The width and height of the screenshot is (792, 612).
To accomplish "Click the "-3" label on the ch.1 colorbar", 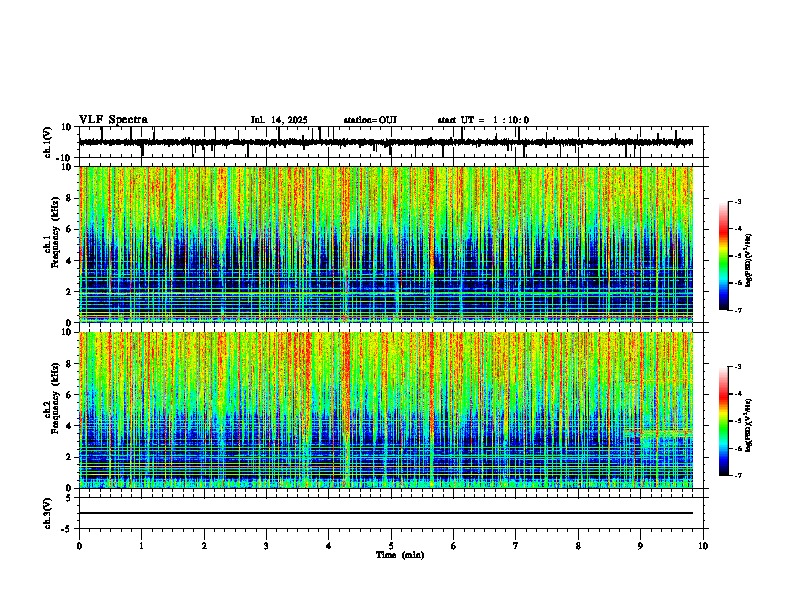I will coord(737,202).
